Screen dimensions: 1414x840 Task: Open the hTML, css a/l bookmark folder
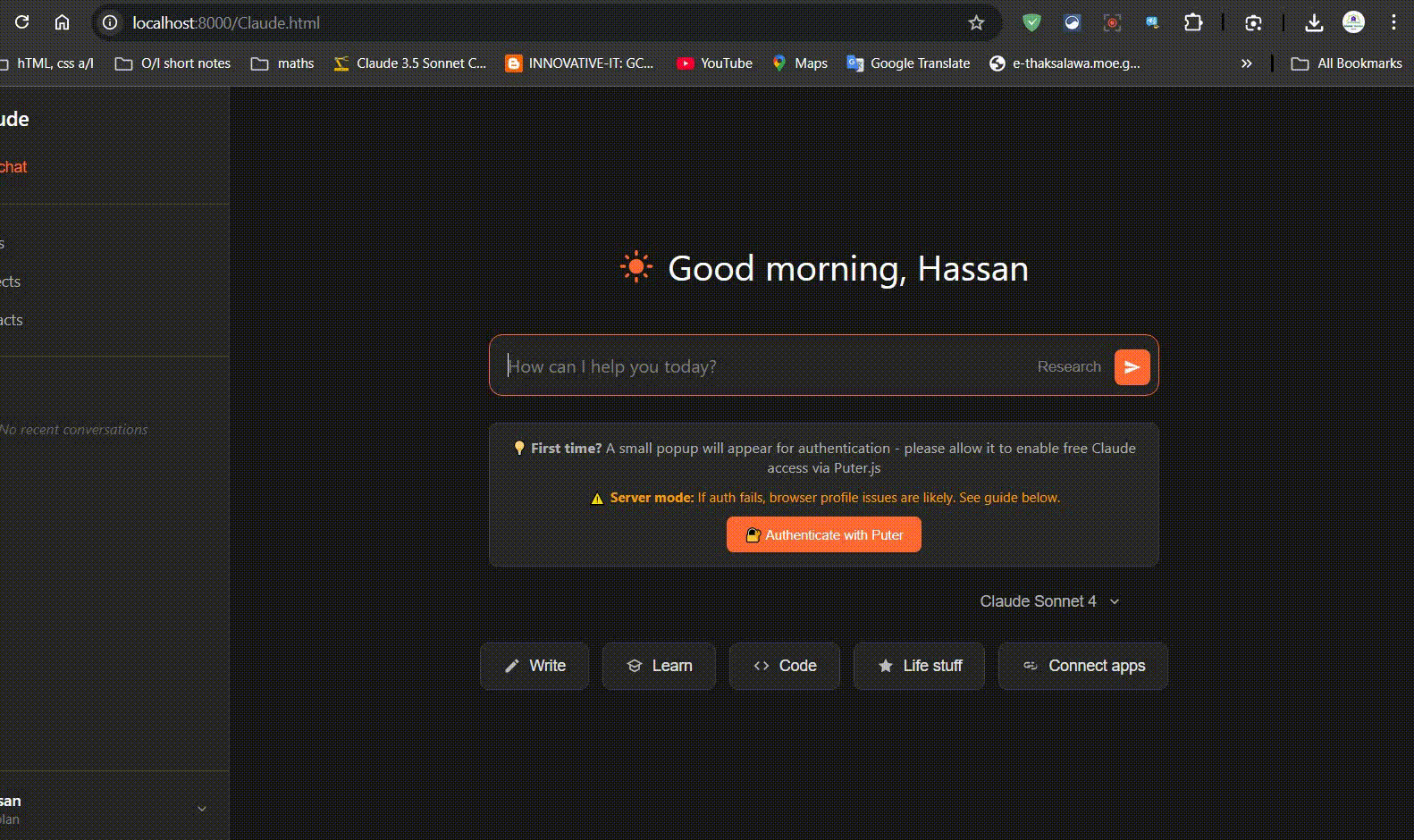(47, 63)
